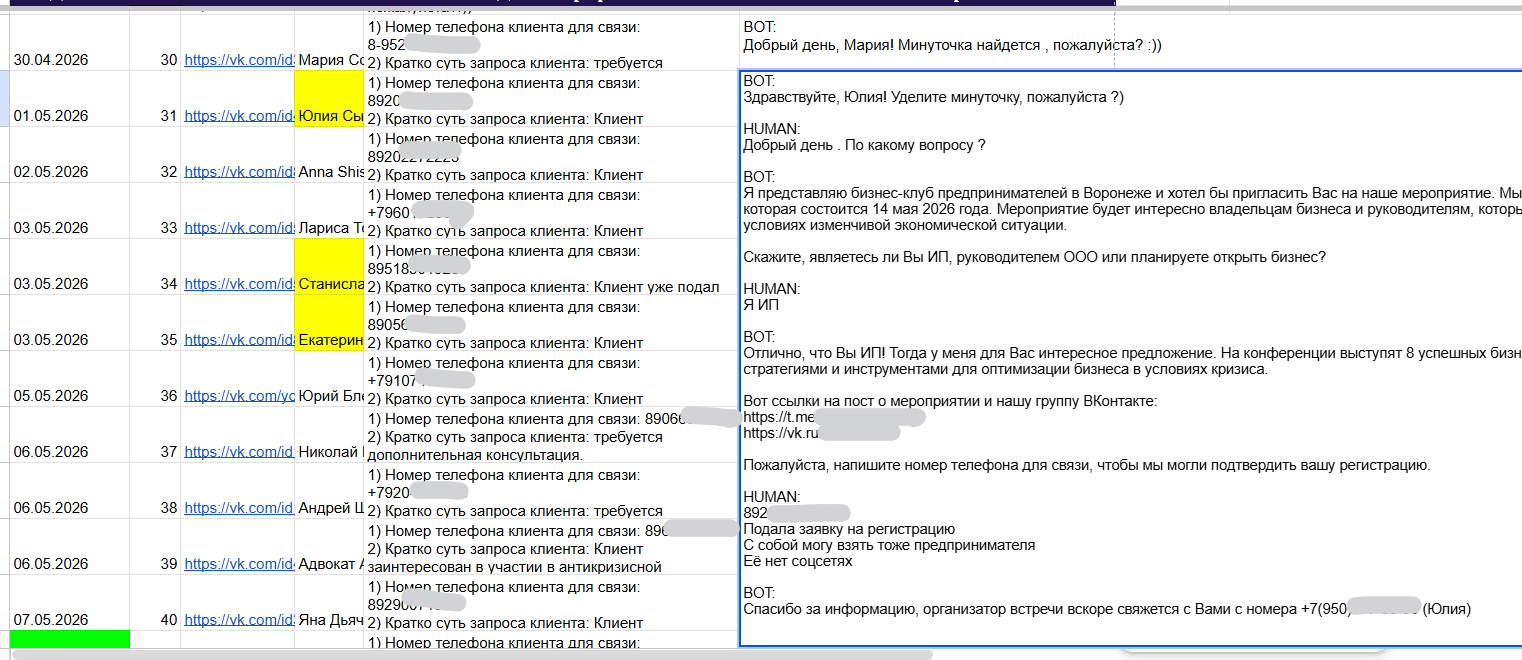Select the yellow name cell Юлия Сы

click(x=329, y=99)
